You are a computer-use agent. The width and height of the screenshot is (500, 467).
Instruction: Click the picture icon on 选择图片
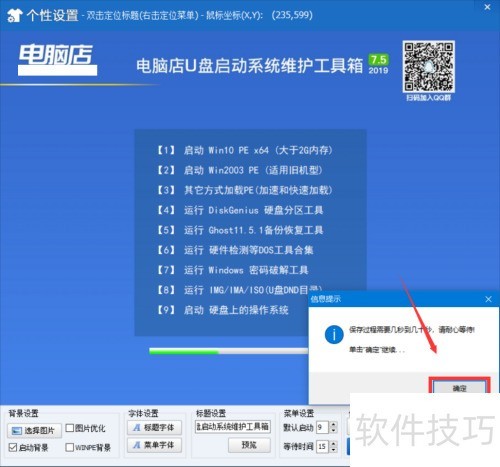coord(16,431)
